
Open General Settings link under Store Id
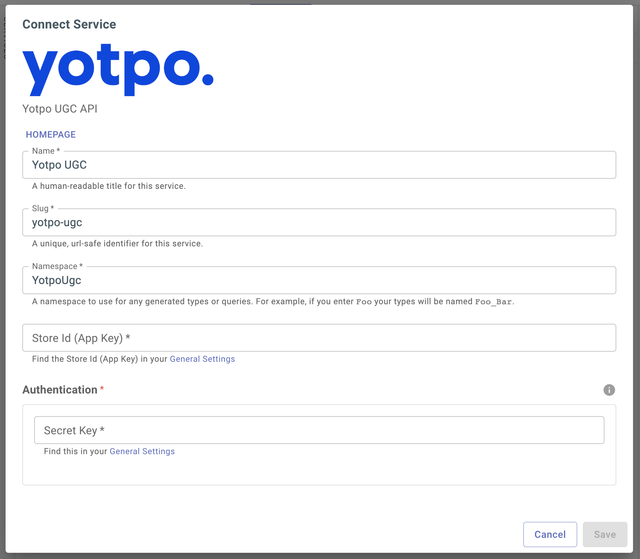202,359
